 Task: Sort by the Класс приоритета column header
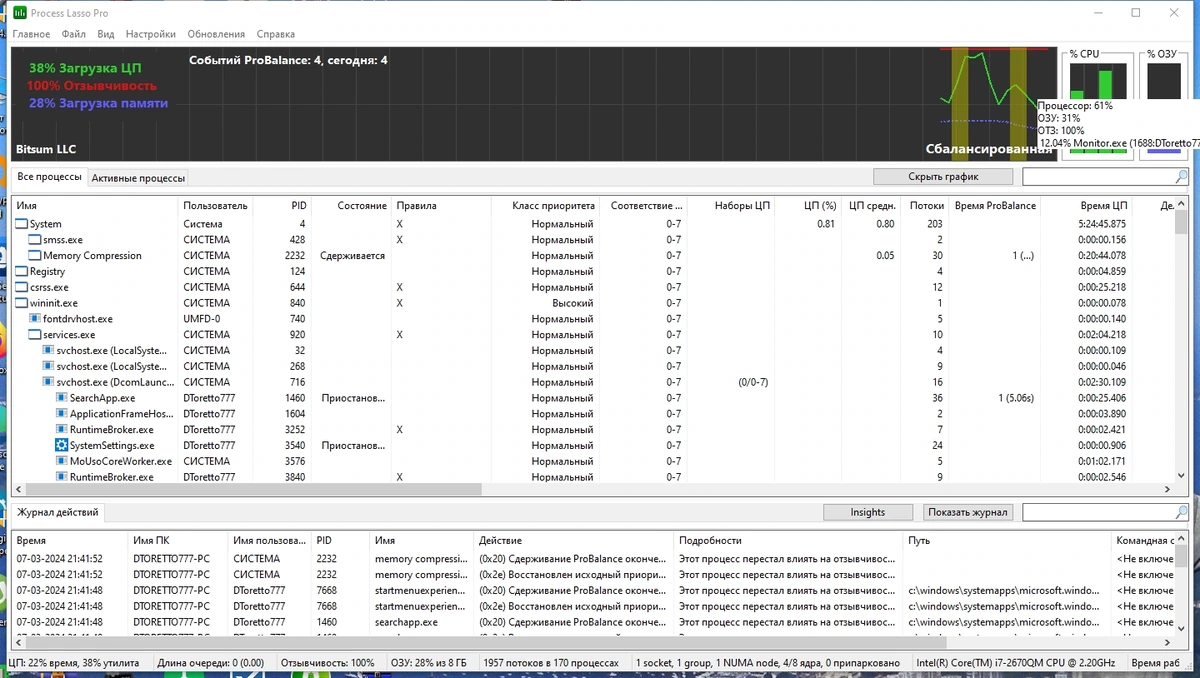(x=545, y=205)
